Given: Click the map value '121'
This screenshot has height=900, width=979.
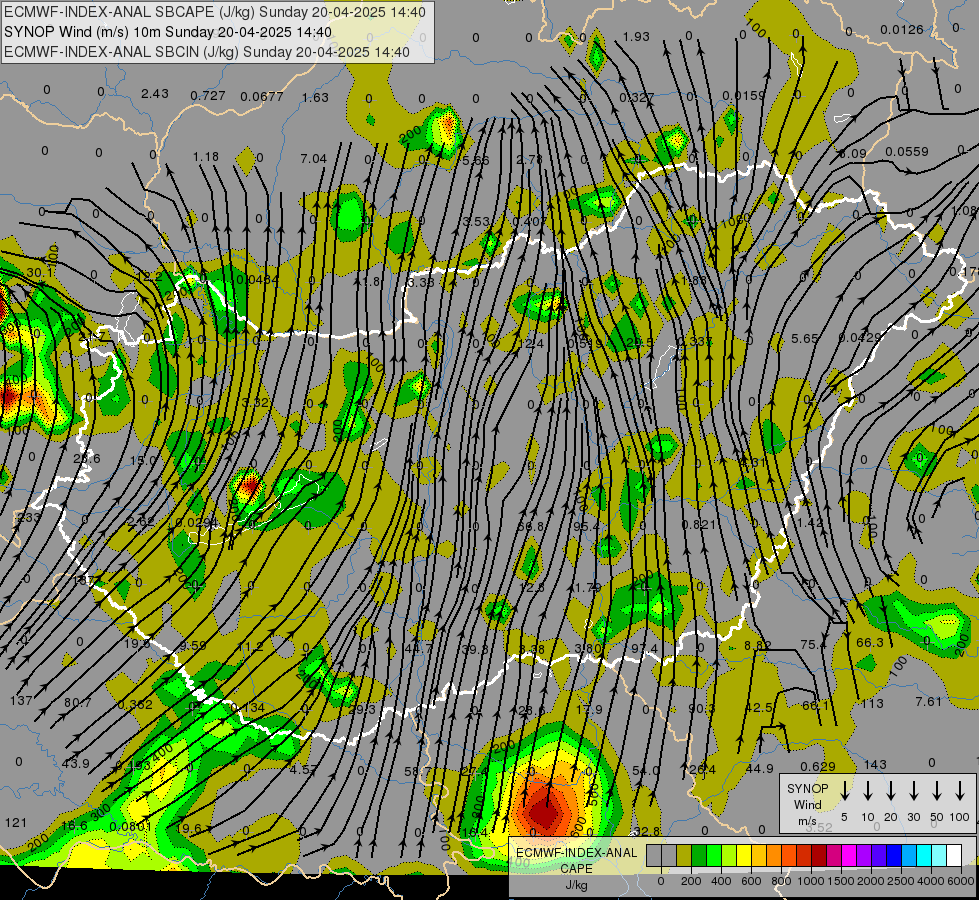Looking at the screenshot, I should click(16, 823).
